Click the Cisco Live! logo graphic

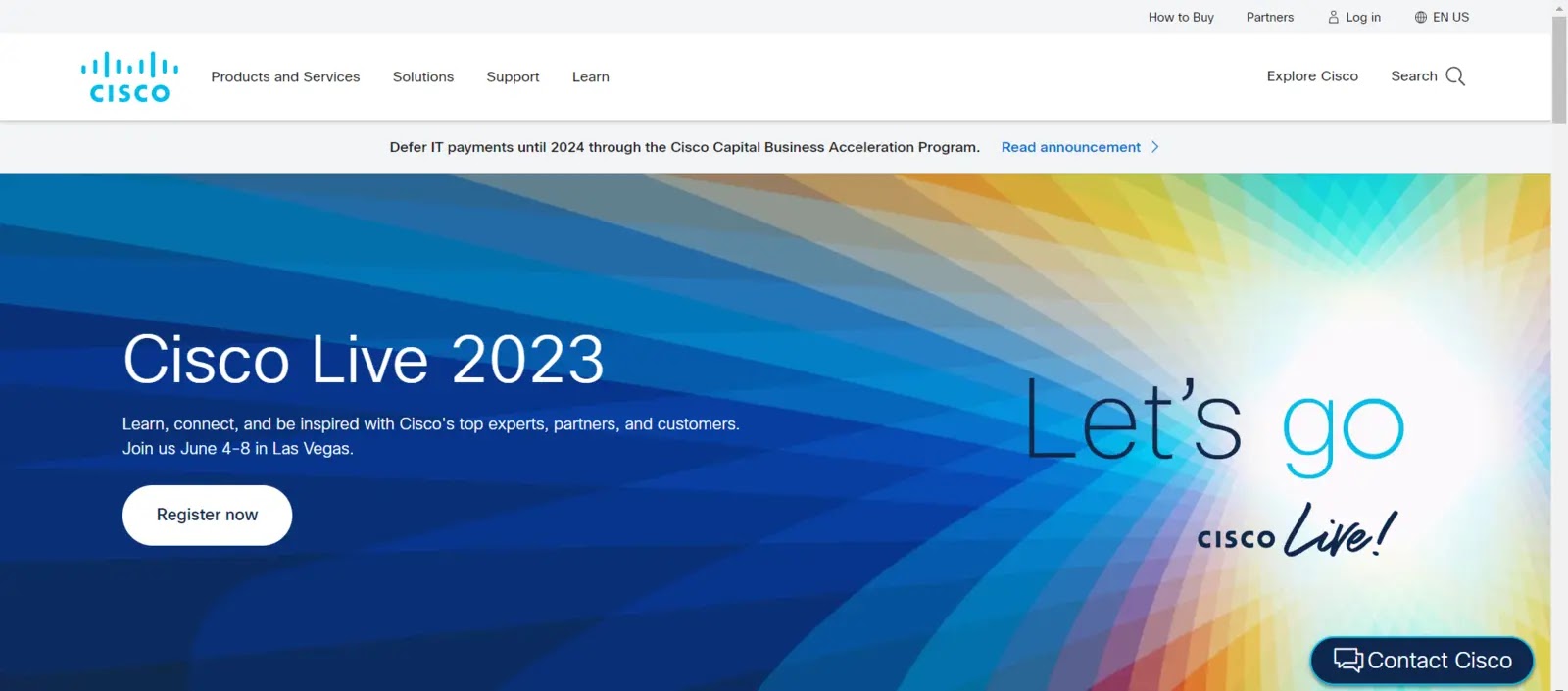pyautogui.click(x=1297, y=530)
